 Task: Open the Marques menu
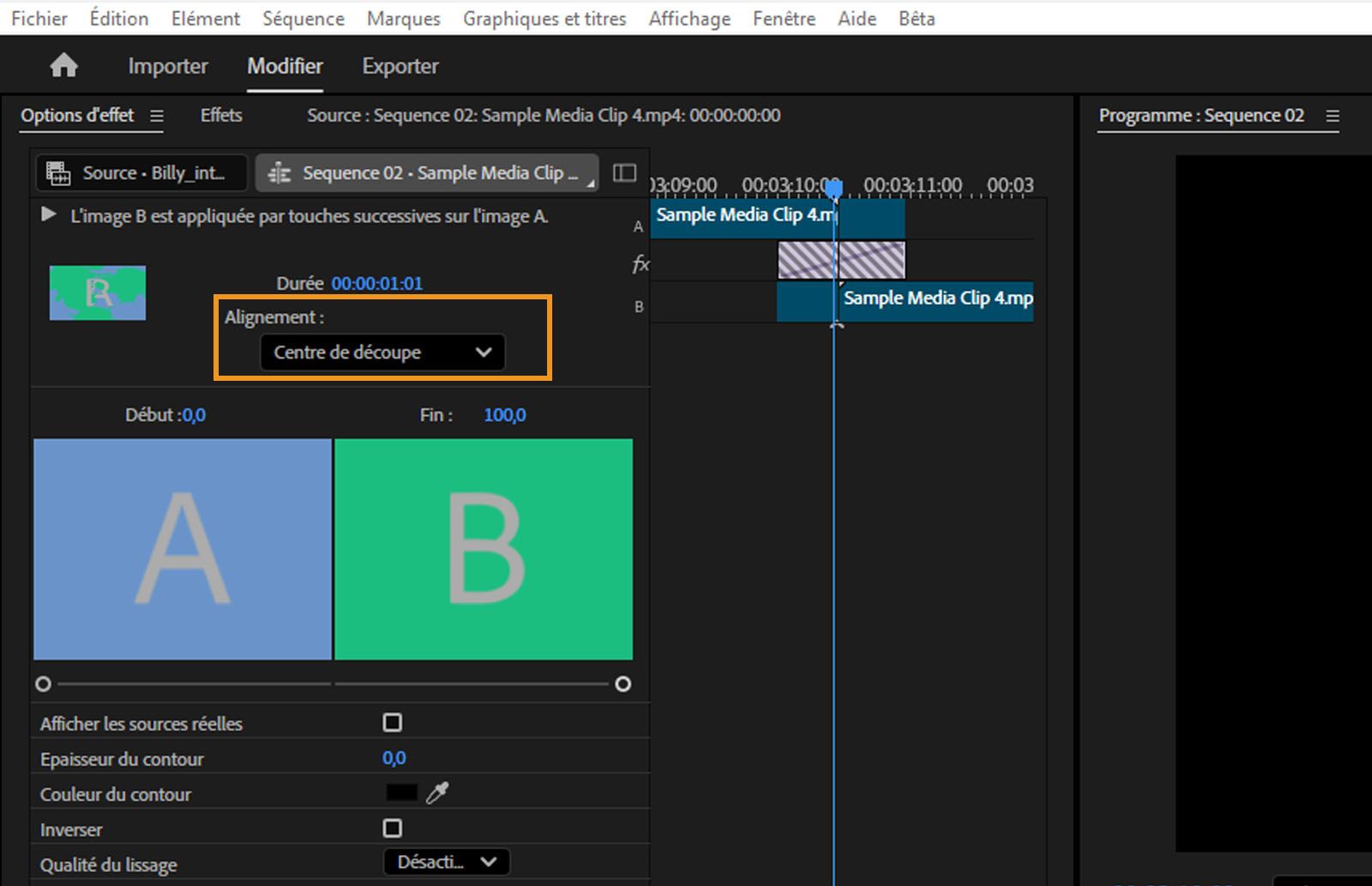404,18
